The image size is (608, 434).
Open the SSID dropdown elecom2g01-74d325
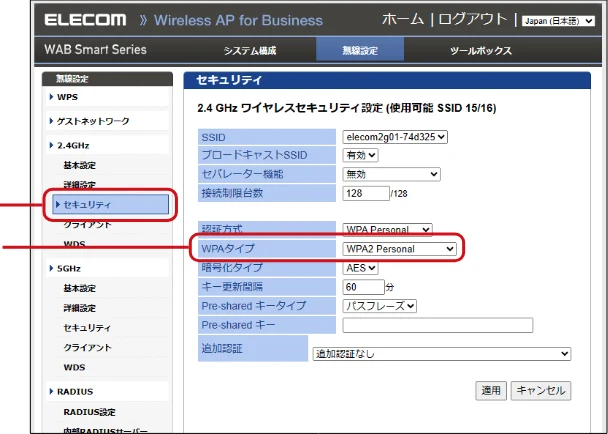click(x=395, y=137)
